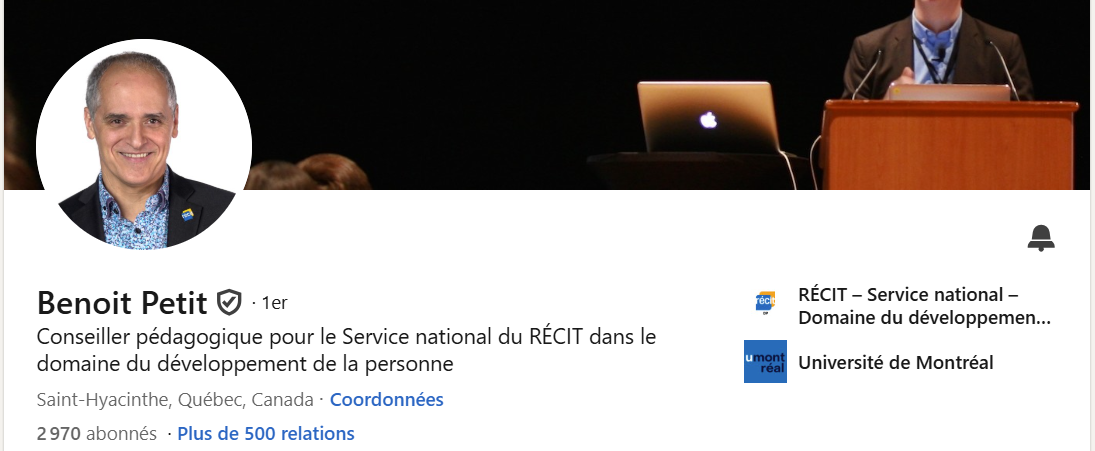The width and height of the screenshot is (1095, 451).
Task: Open RÉCIT – Service national experience entry
Action: (924, 306)
